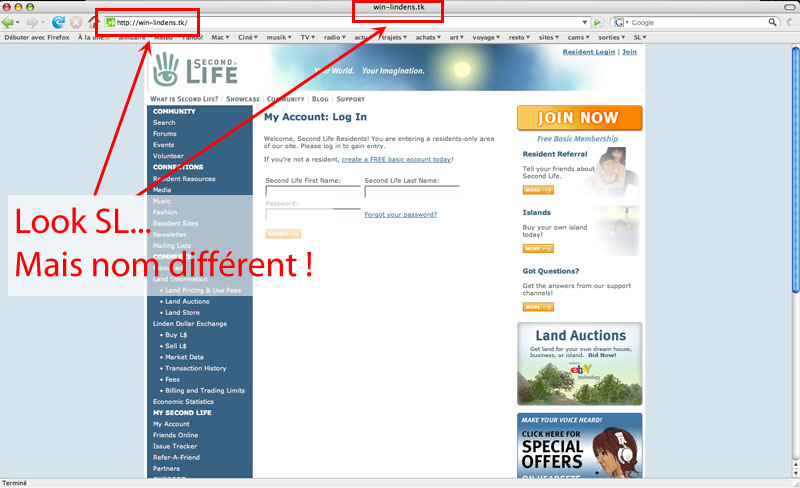Open the Blog navigation tab
This screenshot has width=800, height=488.
[320, 99]
